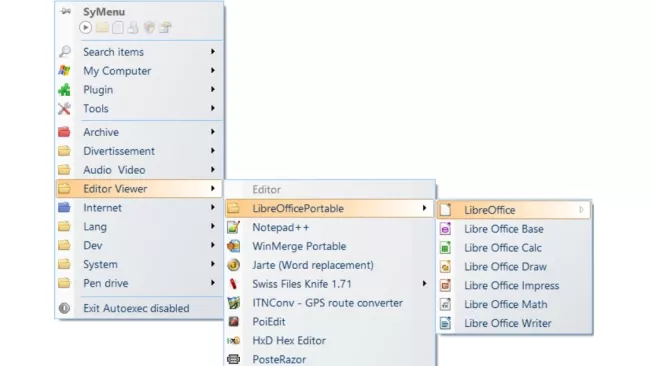Screen dimensions: 650x366
Task: Click the Libre Office Draw icon
Action: tap(445, 267)
